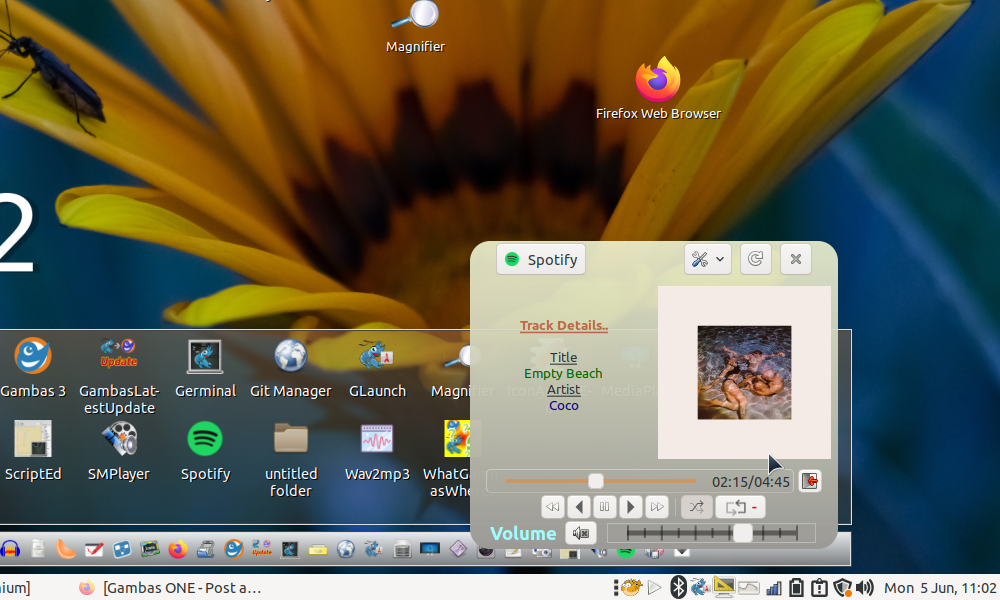This screenshot has width=1000, height=600.
Task: Open Firefox Web Browser desktop icon
Action: click(658, 82)
